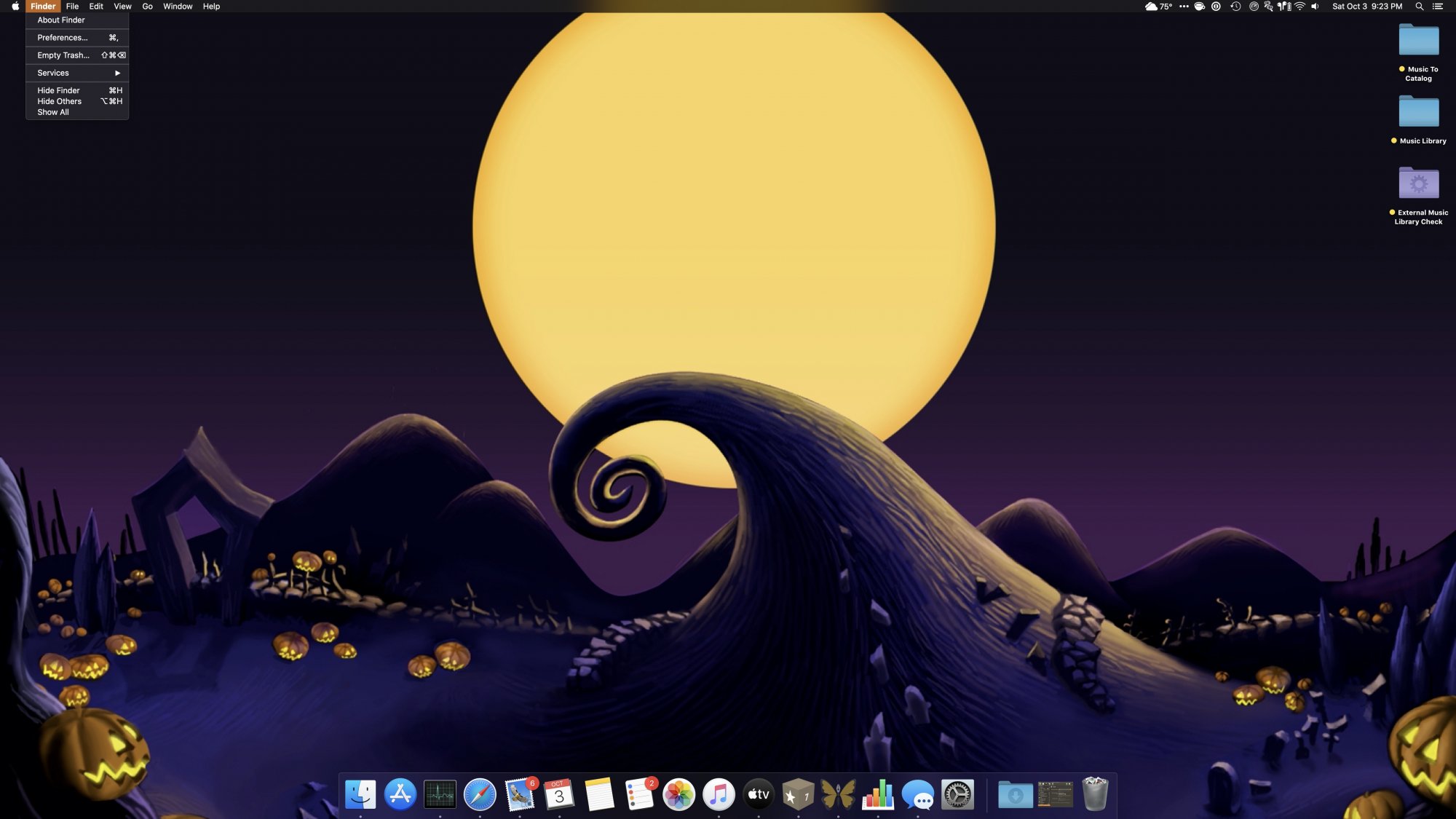Image resolution: width=1456 pixels, height=819 pixels.
Task: Open the File menu
Action: pos(72,7)
